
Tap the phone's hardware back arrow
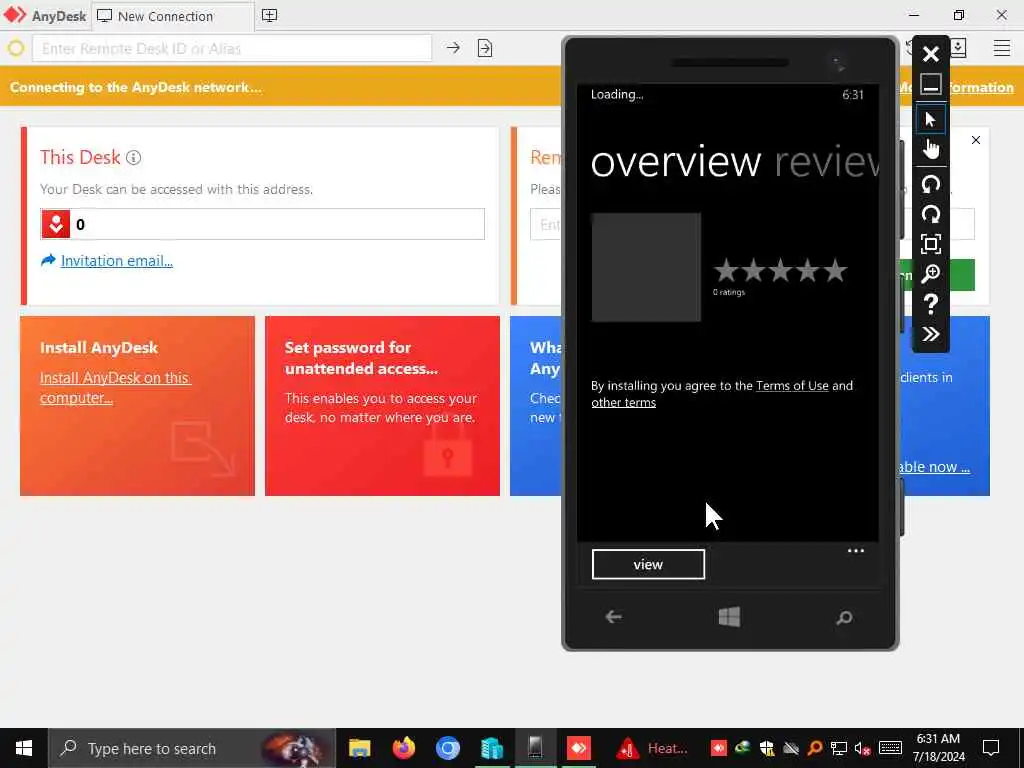613,617
